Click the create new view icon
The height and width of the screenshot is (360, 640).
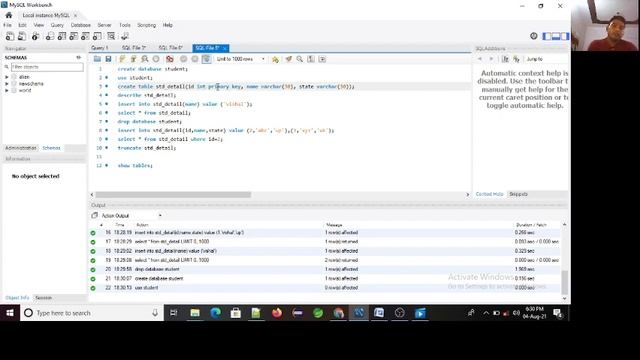click(x=73, y=36)
